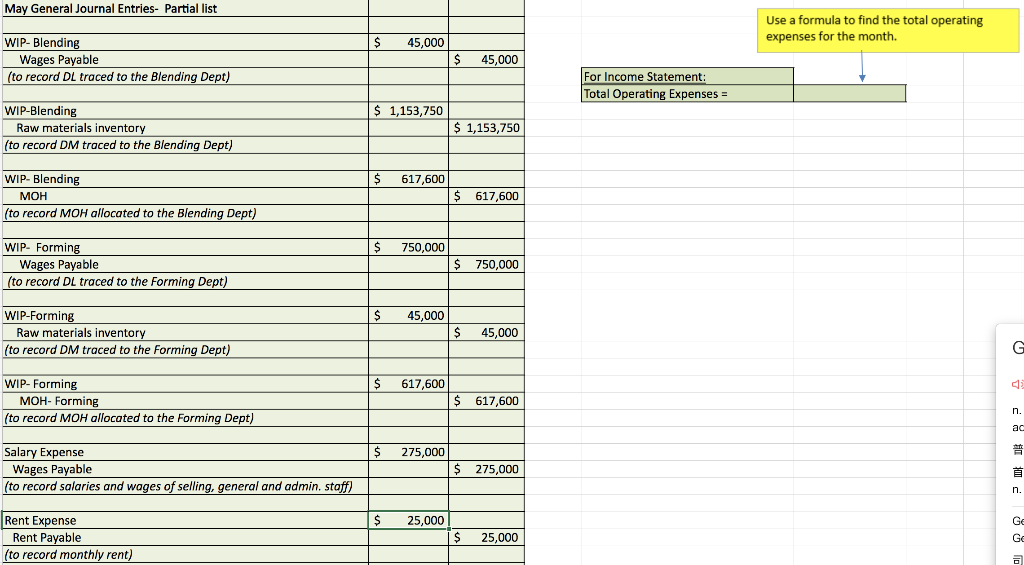This screenshot has width=1024, height=565.
Task: Select the Wages Payable label in the $750,000 row
Action: [x=59, y=265]
